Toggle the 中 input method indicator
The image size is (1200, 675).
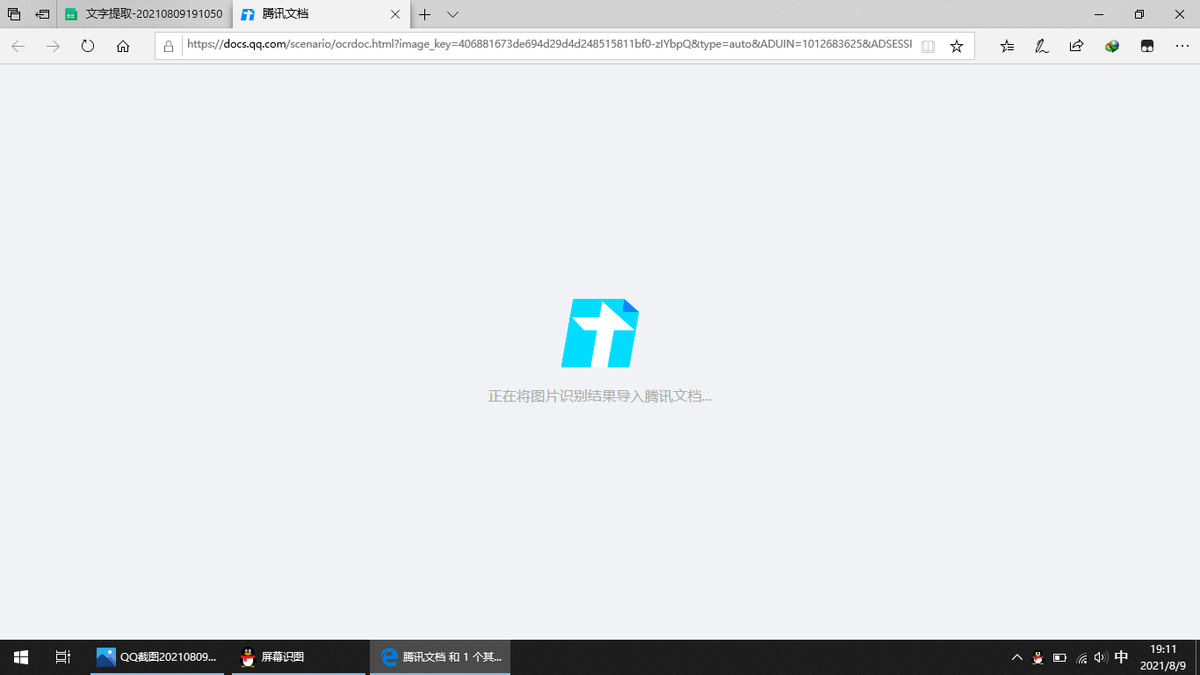tap(1122, 657)
